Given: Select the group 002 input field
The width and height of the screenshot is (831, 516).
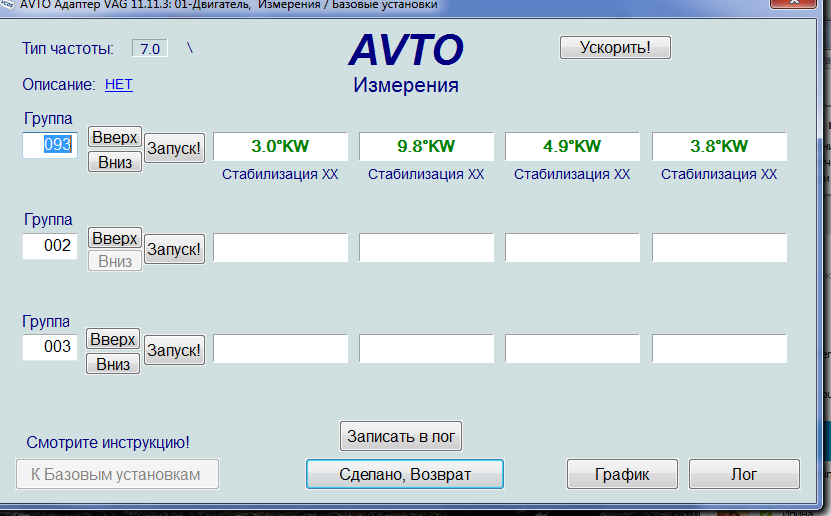Looking at the screenshot, I should (50, 246).
